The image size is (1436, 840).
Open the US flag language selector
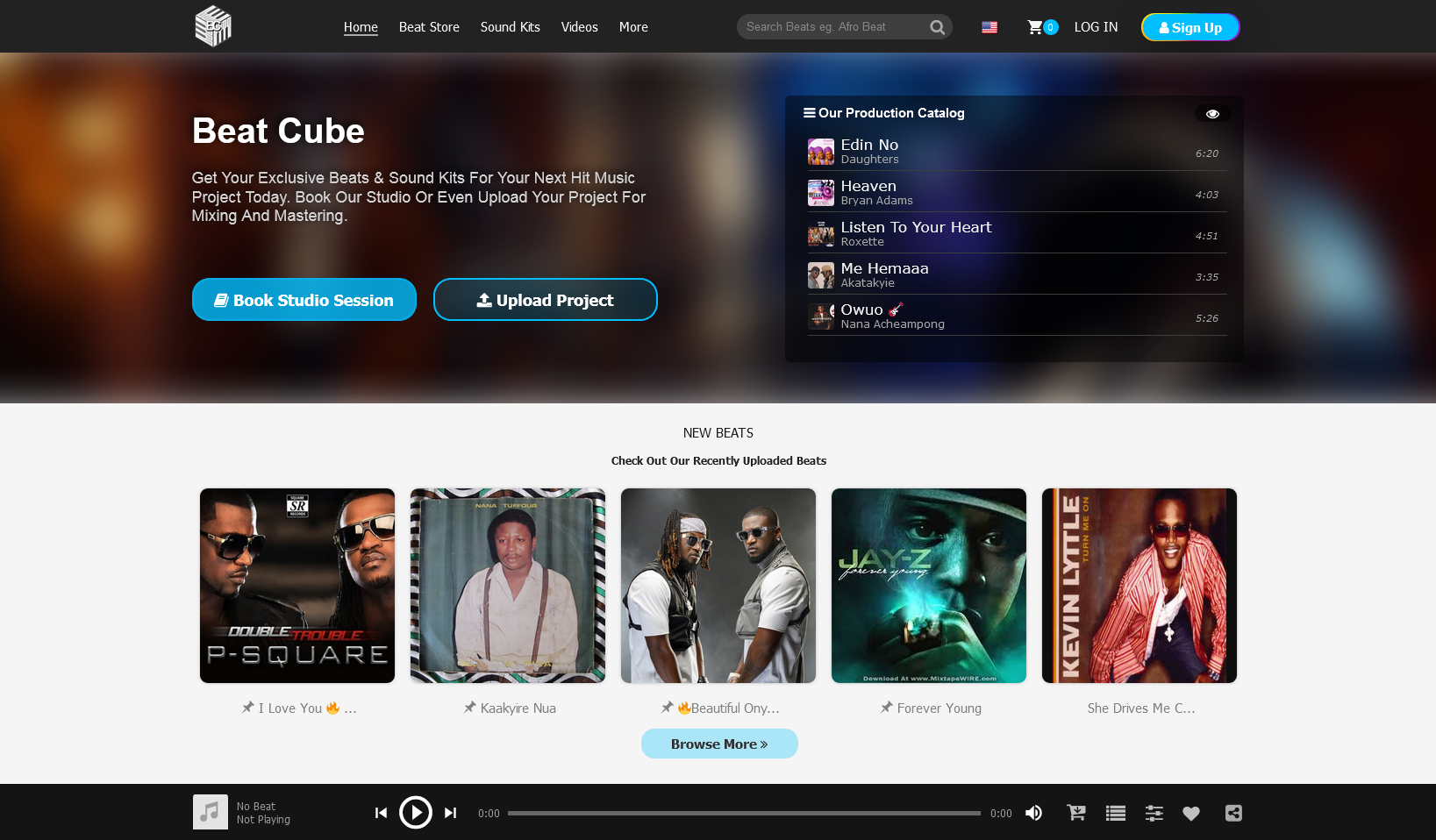(x=989, y=27)
